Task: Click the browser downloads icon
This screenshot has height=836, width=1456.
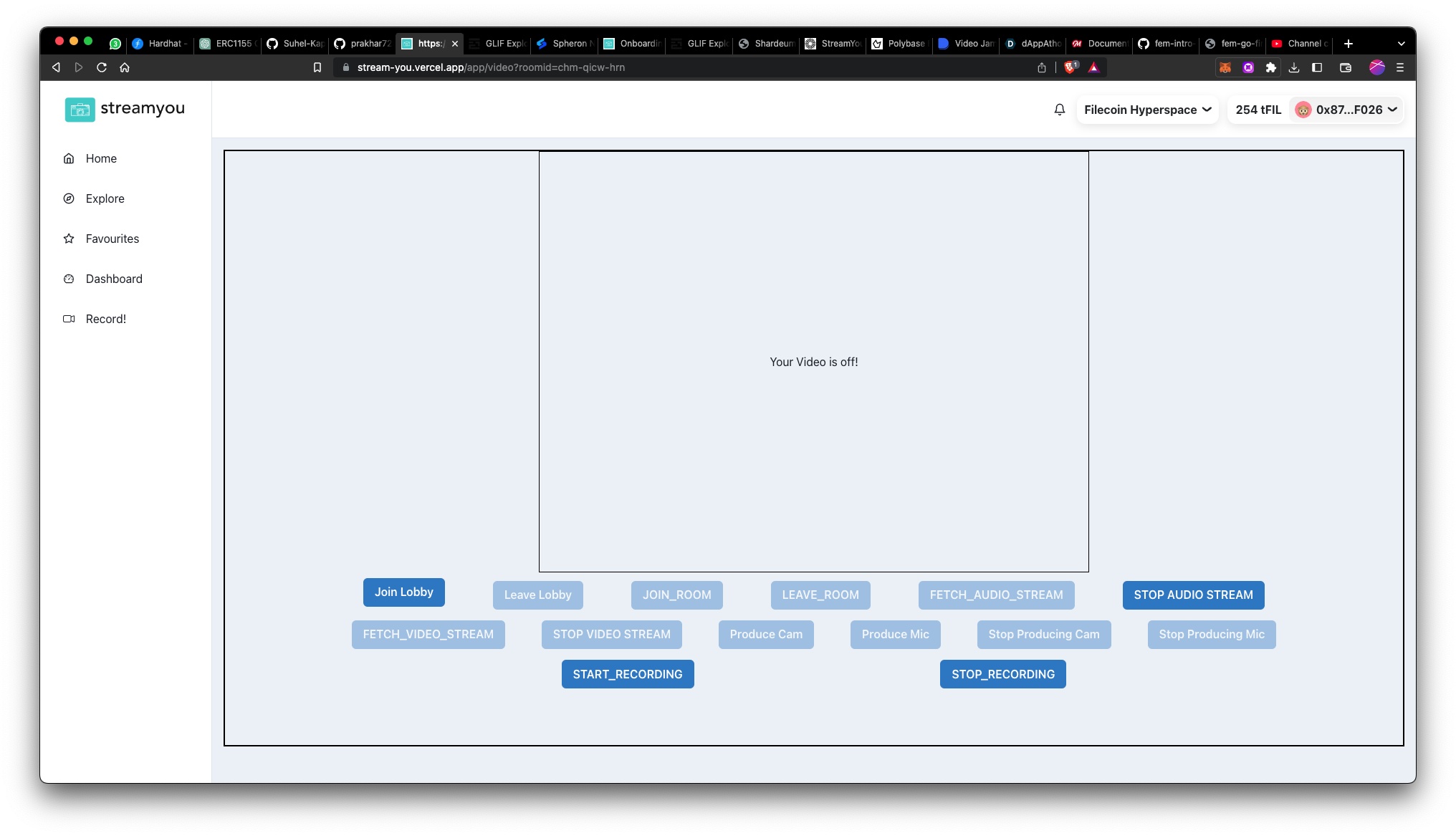Action: pyautogui.click(x=1295, y=67)
